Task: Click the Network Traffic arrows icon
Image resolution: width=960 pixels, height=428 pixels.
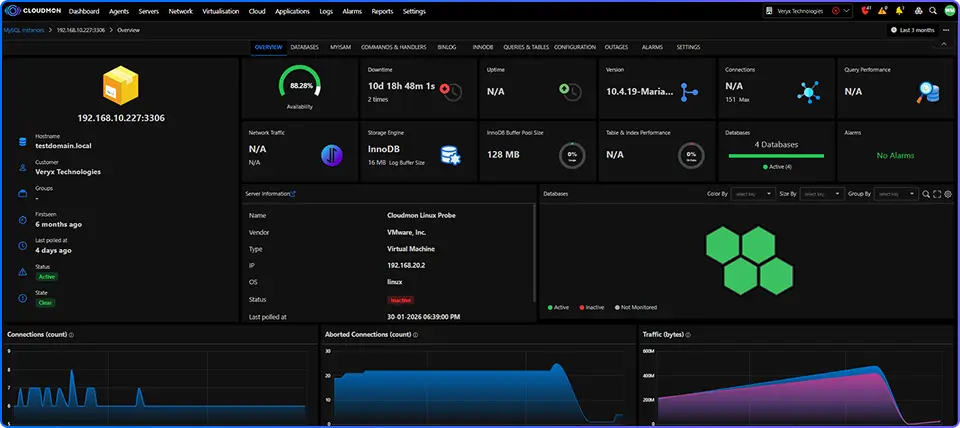Action: 332,155
